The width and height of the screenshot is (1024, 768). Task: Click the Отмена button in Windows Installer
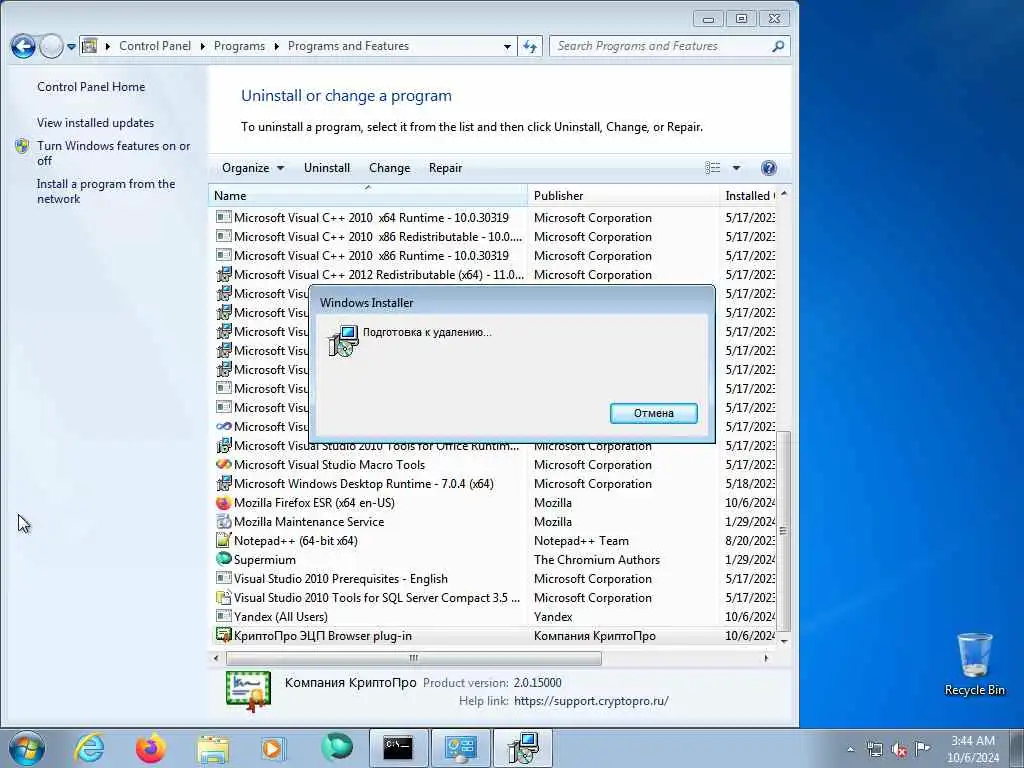coord(653,413)
